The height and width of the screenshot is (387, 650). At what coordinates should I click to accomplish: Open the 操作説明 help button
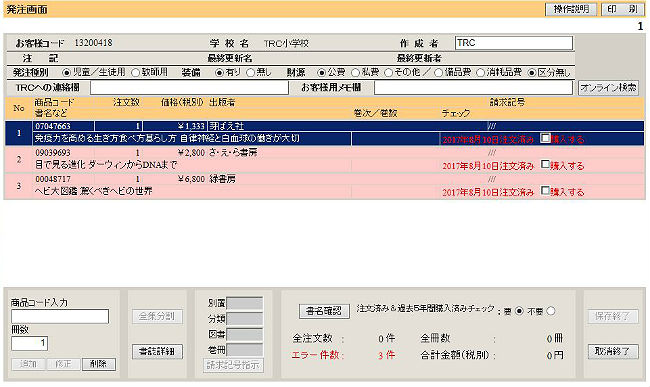pos(571,9)
